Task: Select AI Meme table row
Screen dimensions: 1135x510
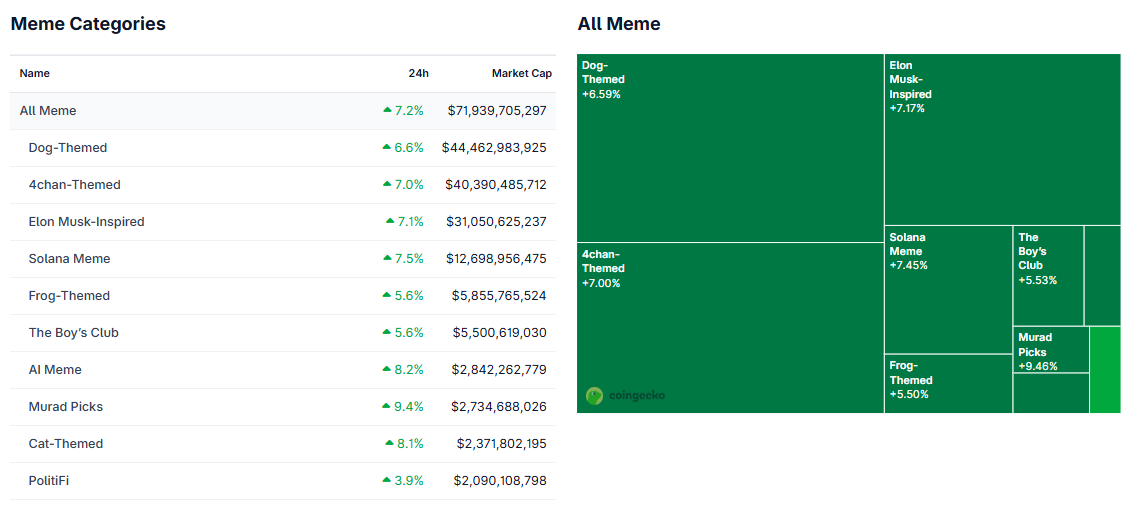Action: click(282, 370)
